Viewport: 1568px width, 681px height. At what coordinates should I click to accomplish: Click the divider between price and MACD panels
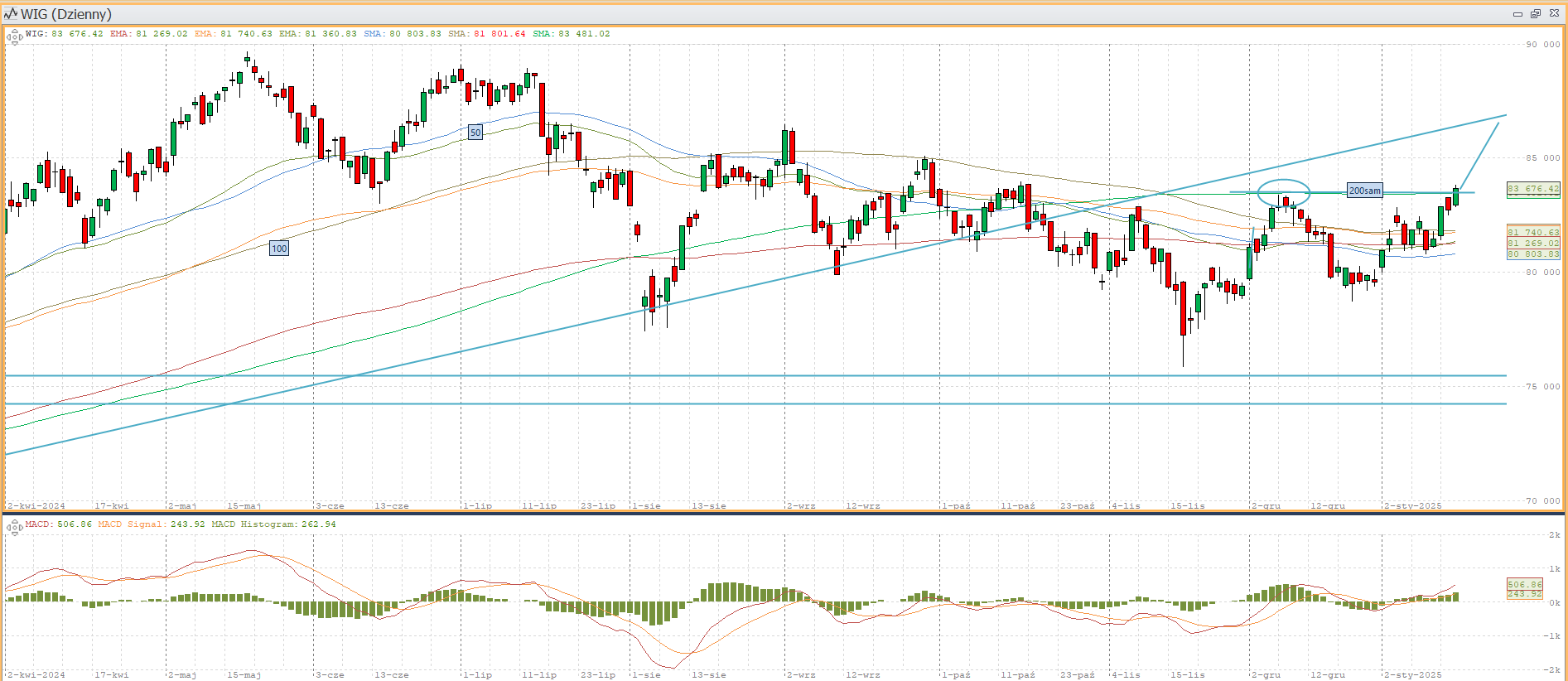click(x=784, y=513)
